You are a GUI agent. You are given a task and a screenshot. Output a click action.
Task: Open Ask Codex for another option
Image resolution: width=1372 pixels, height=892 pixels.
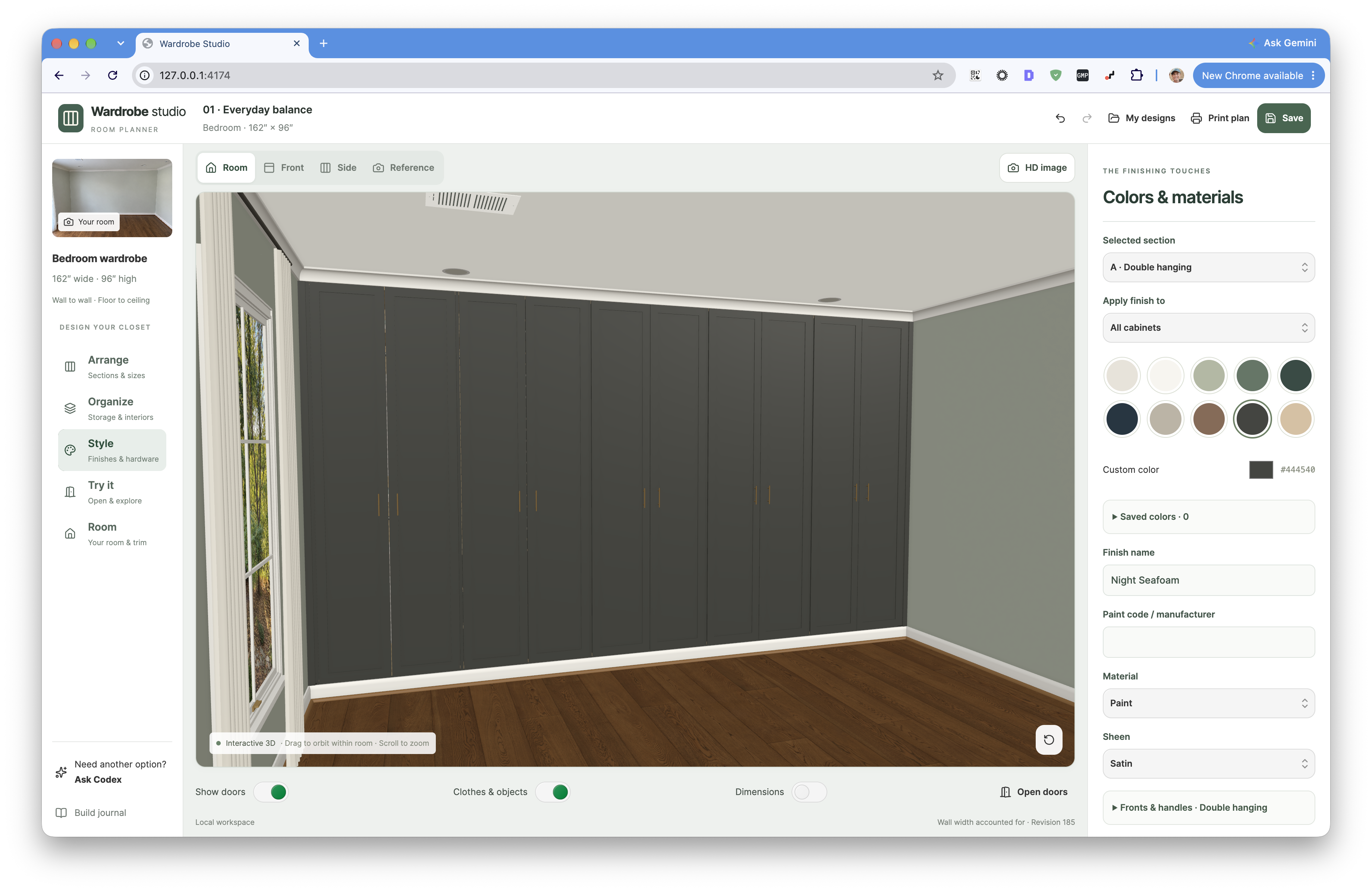pos(112,772)
